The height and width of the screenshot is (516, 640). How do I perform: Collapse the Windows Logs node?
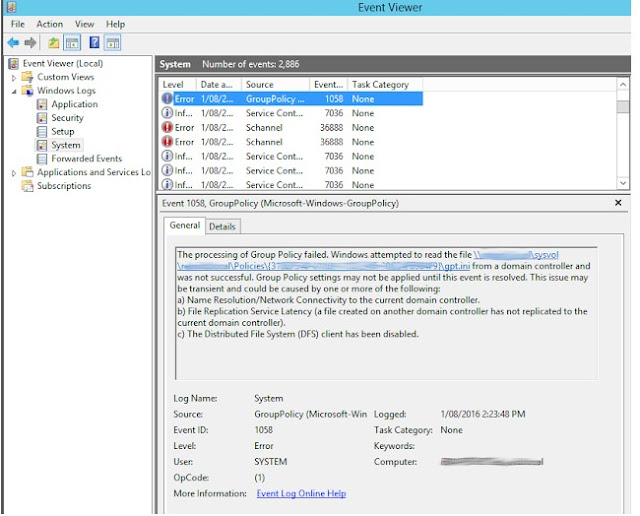point(14,91)
